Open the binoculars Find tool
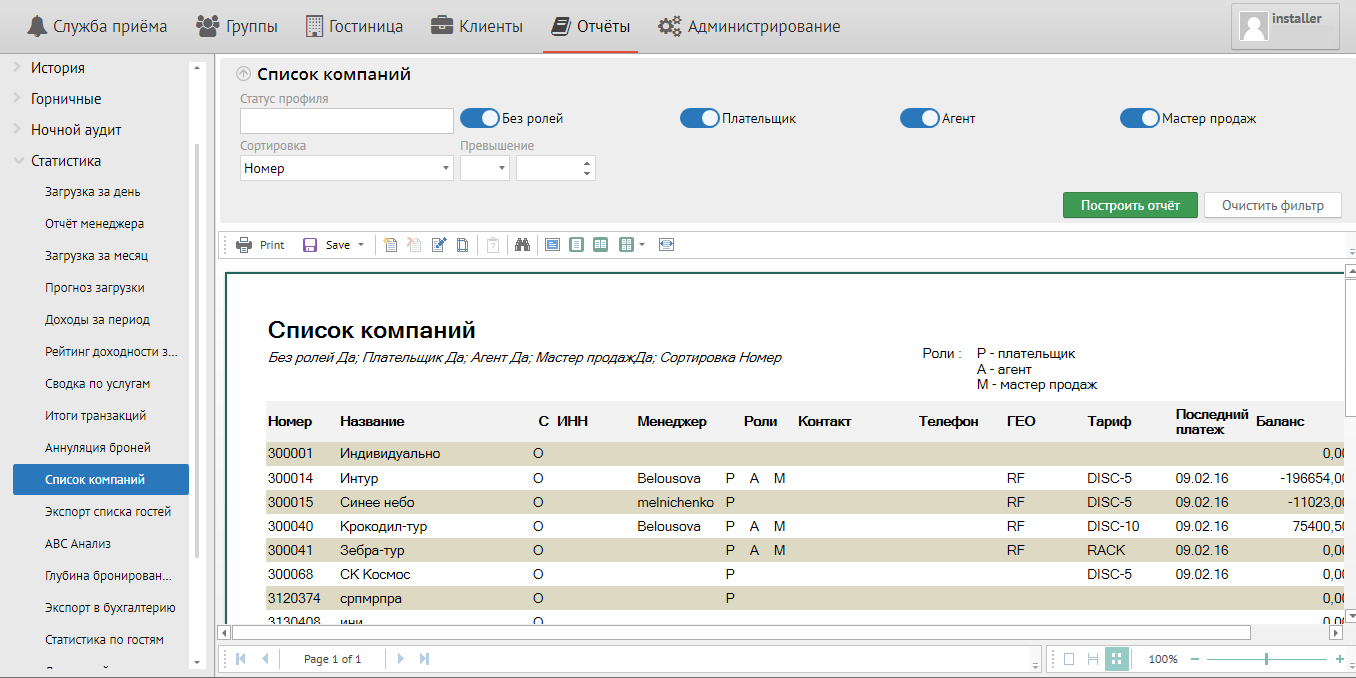This screenshot has width=1356, height=678. [x=521, y=245]
